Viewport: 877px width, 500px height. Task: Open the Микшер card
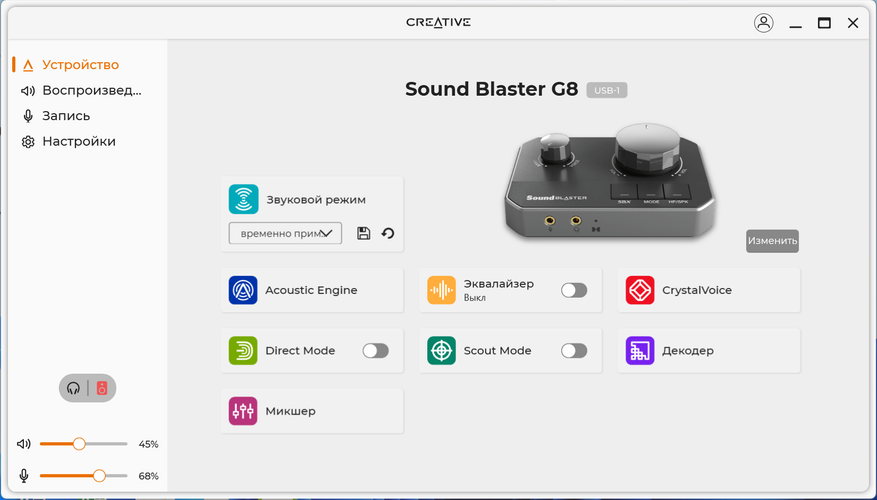click(312, 411)
